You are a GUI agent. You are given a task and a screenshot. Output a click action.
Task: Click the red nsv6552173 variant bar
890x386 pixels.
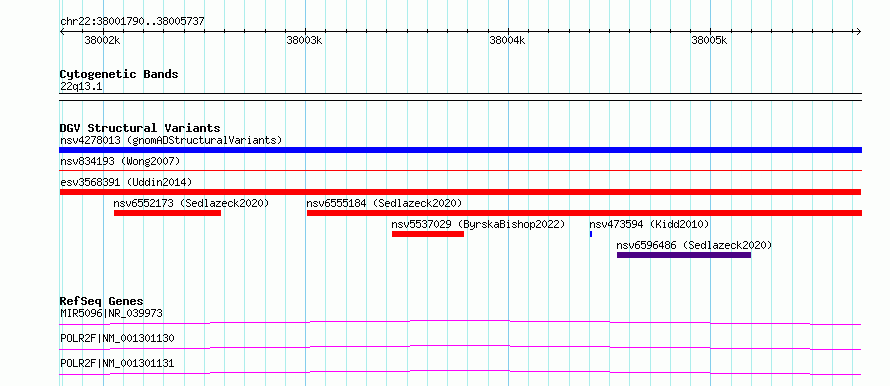coord(167,213)
